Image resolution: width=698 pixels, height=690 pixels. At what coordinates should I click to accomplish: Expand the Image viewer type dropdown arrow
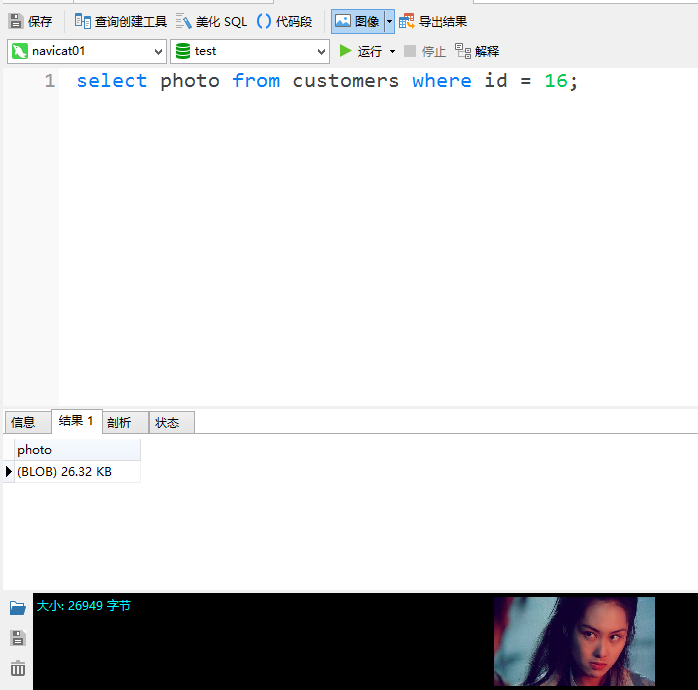[x=390, y=21]
